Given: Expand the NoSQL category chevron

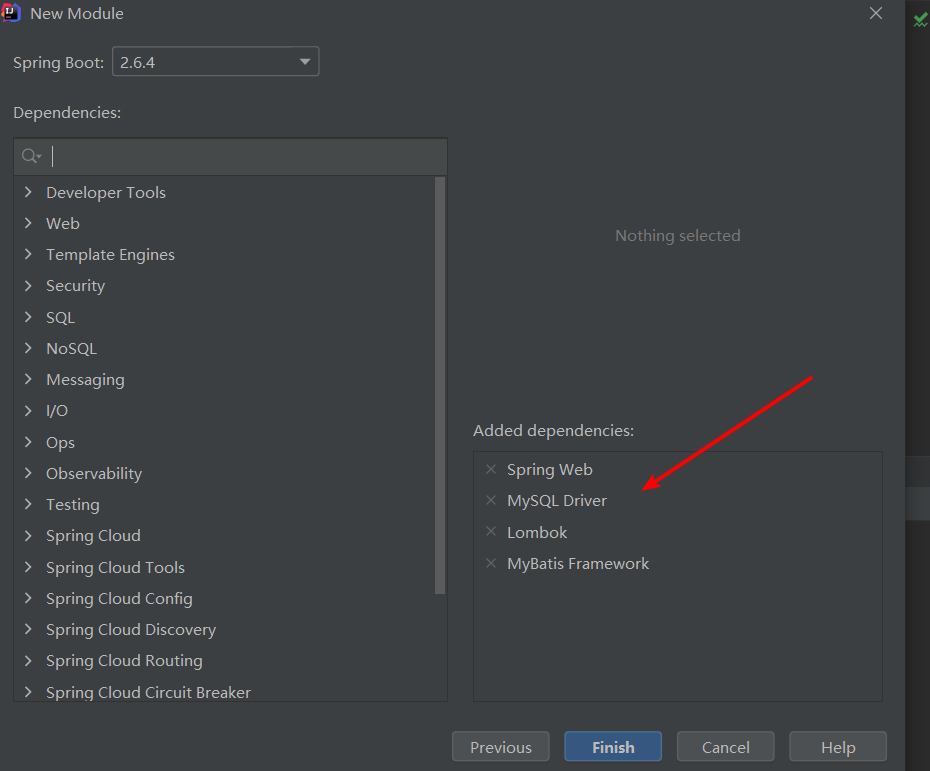Looking at the screenshot, I should [x=28, y=348].
